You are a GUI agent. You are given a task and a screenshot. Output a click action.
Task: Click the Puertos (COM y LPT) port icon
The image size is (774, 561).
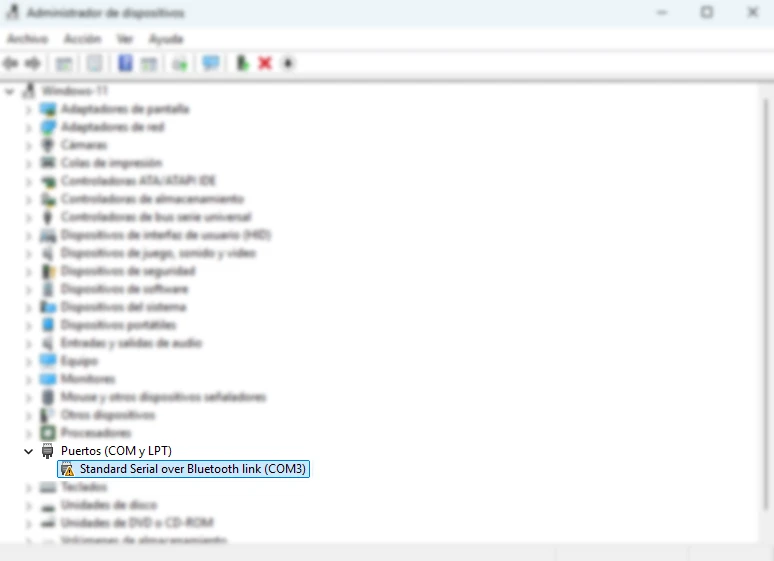(x=48, y=451)
